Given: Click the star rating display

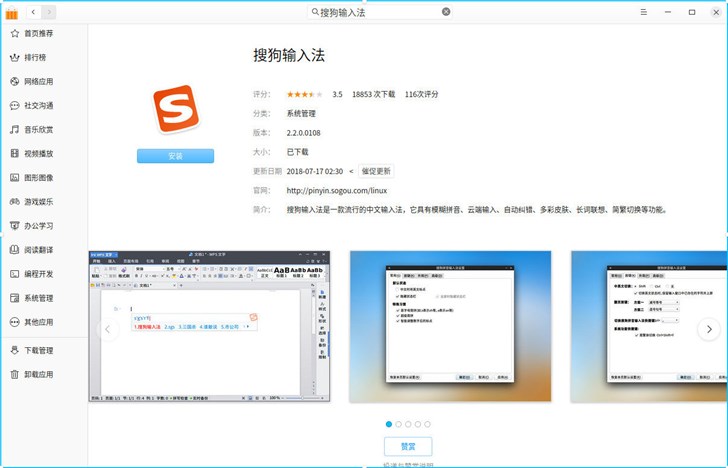Looking at the screenshot, I should [304, 94].
